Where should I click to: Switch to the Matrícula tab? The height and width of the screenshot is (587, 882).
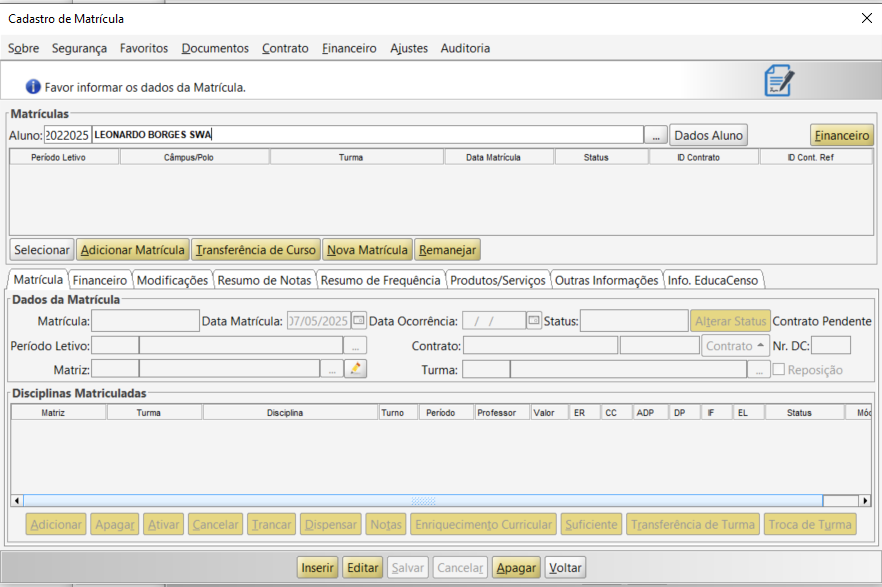38,279
